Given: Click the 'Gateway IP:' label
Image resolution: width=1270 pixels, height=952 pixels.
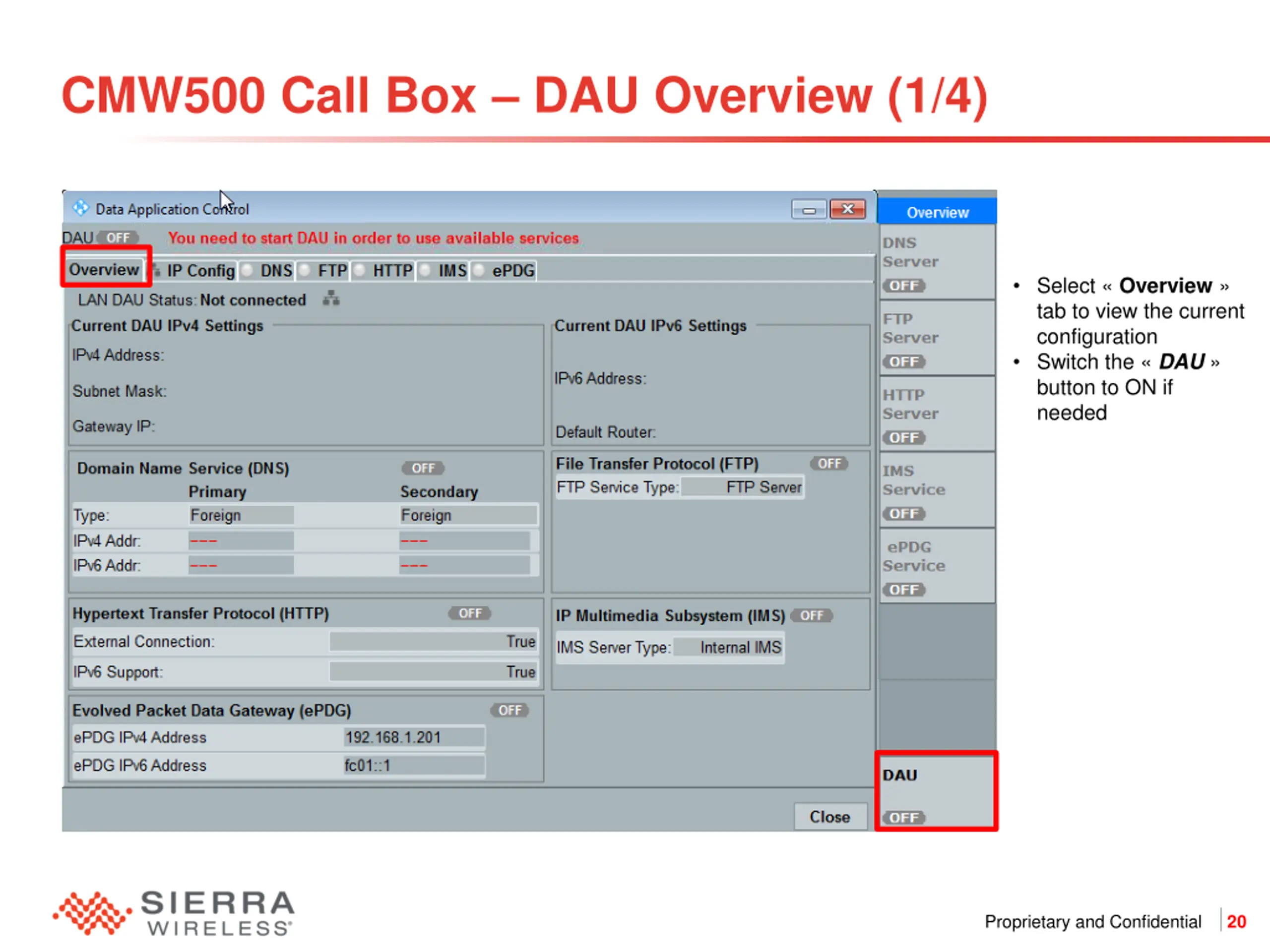Looking at the screenshot, I should (x=114, y=426).
